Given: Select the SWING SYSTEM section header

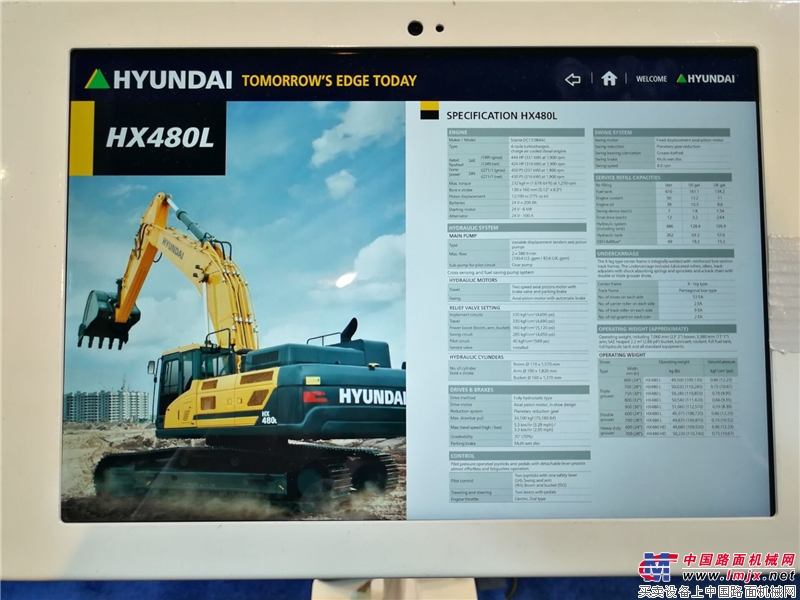Looking at the screenshot, I should [662, 133].
